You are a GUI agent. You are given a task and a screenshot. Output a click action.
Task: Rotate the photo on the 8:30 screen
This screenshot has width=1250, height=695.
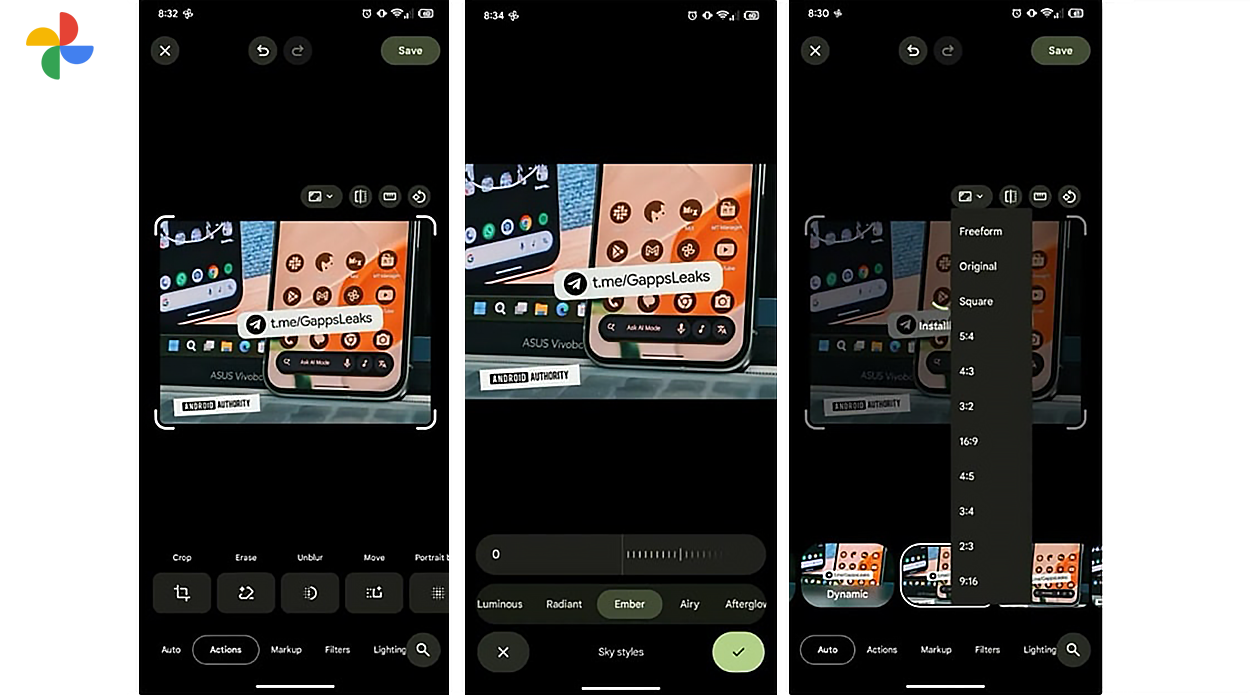point(1070,197)
